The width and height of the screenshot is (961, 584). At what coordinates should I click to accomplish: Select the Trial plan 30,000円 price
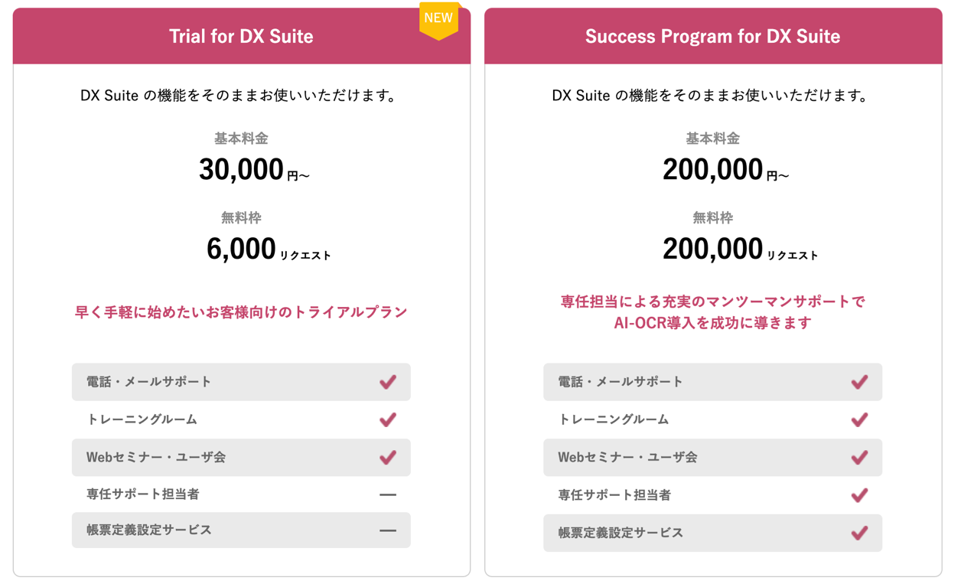253,171
